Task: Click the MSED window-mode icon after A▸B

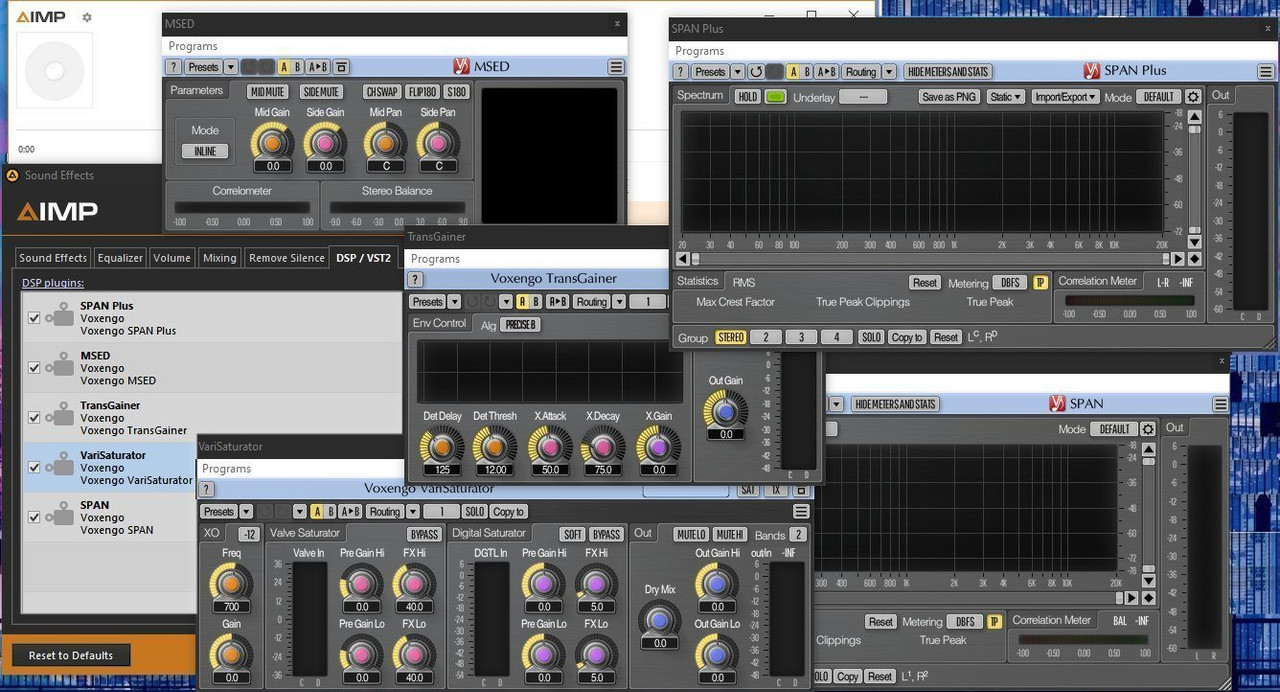Action: click(341, 67)
